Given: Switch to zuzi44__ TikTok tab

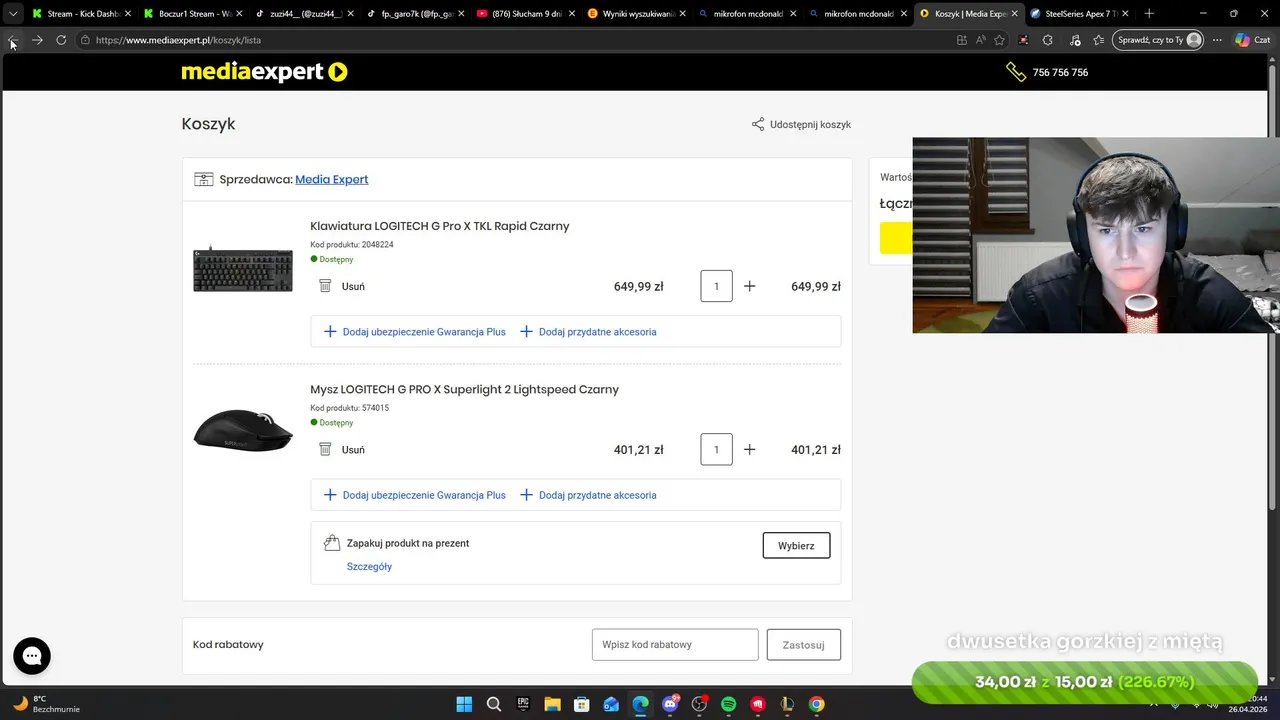Looking at the screenshot, I should click(x=302, y=14).
